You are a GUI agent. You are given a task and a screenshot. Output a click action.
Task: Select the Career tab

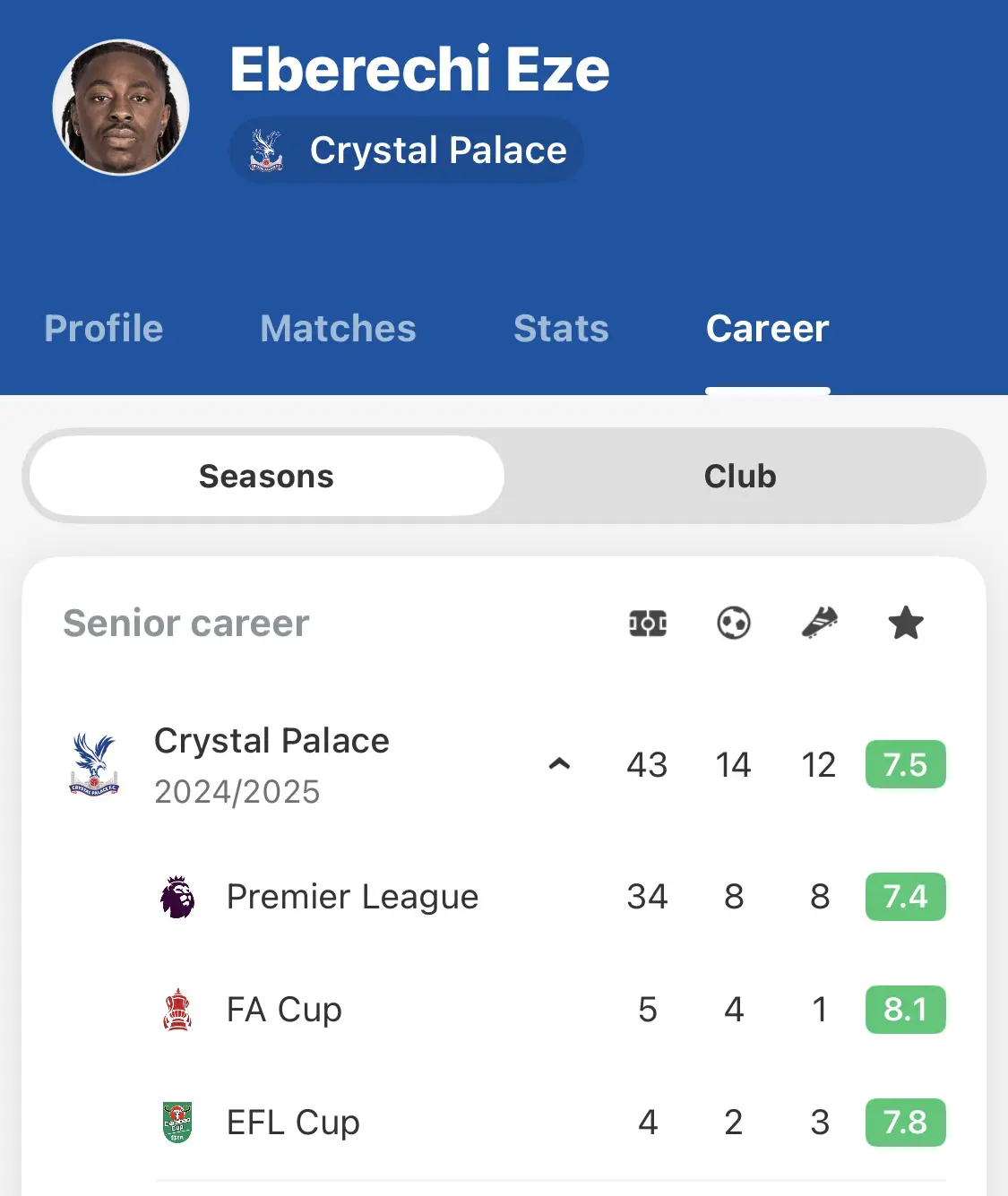tap(768, 328)
